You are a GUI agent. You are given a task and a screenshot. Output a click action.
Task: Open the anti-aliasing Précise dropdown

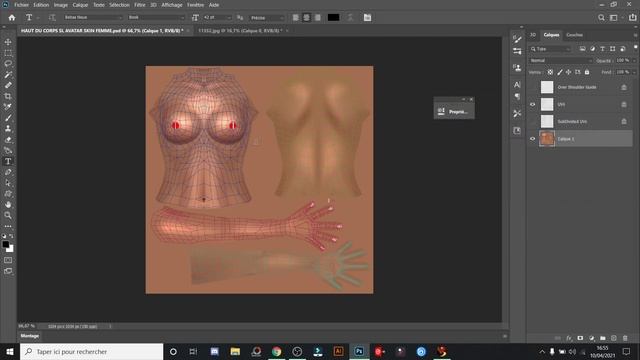click(x=267, y=18)
